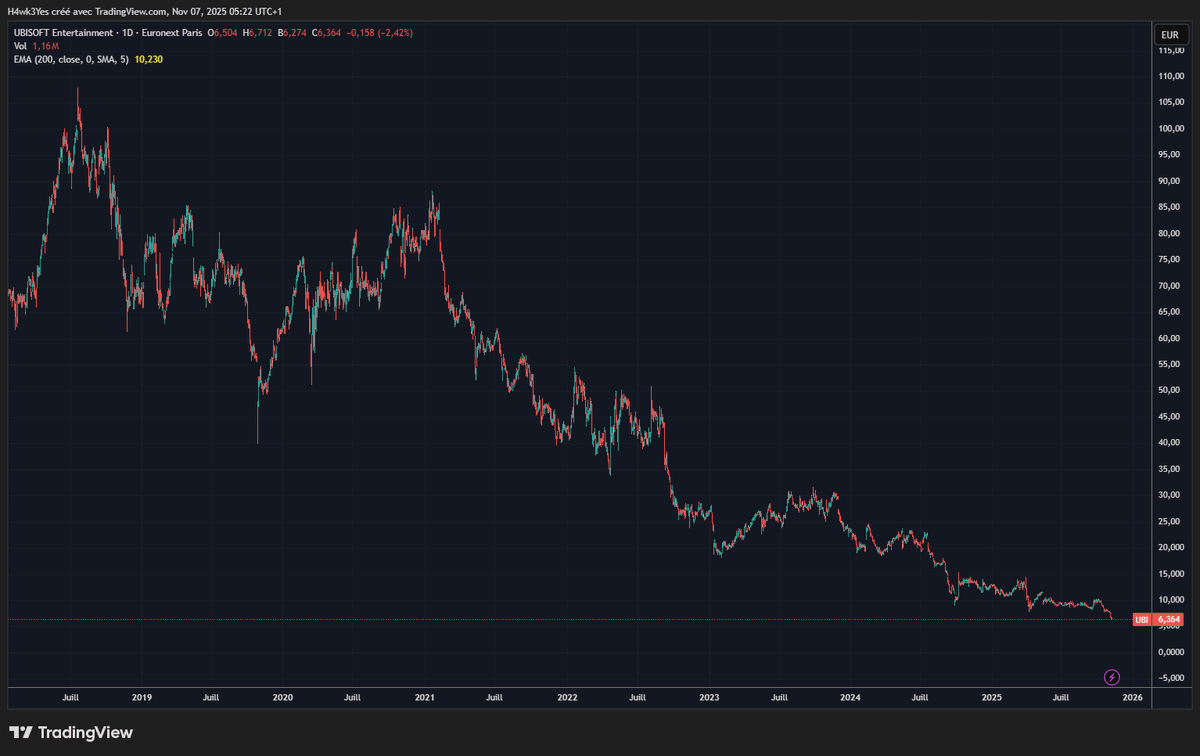This screenshot has width=1200, height=756.
Task: Click the yellow EMA value 10,230
Action: point(148,59)
